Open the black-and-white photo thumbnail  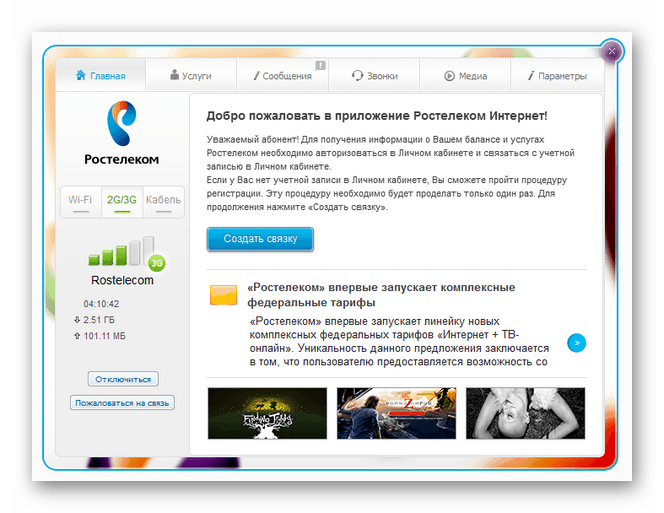[525, 413]
